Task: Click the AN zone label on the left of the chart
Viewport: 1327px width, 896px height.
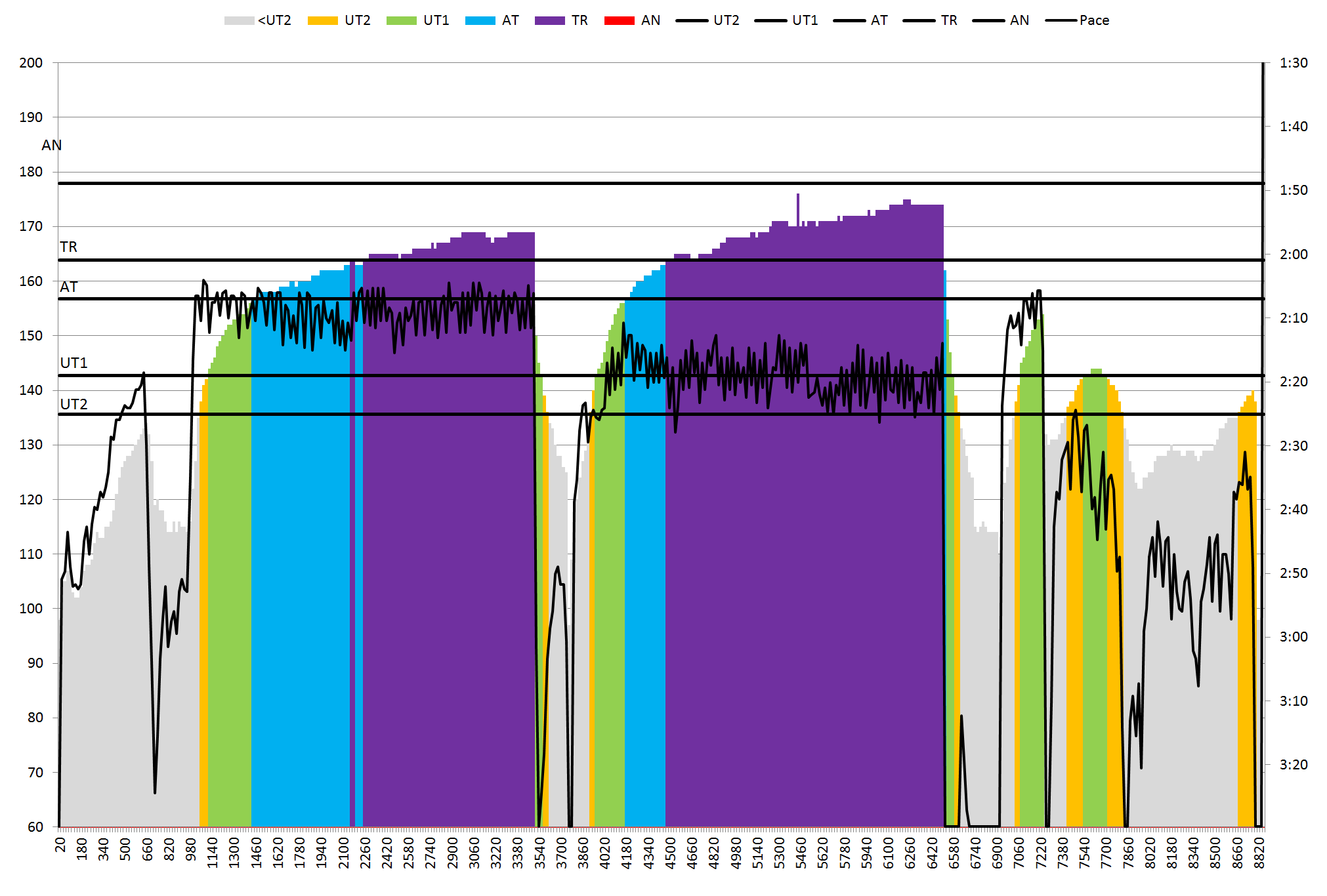Action: [x=51, y=145]
